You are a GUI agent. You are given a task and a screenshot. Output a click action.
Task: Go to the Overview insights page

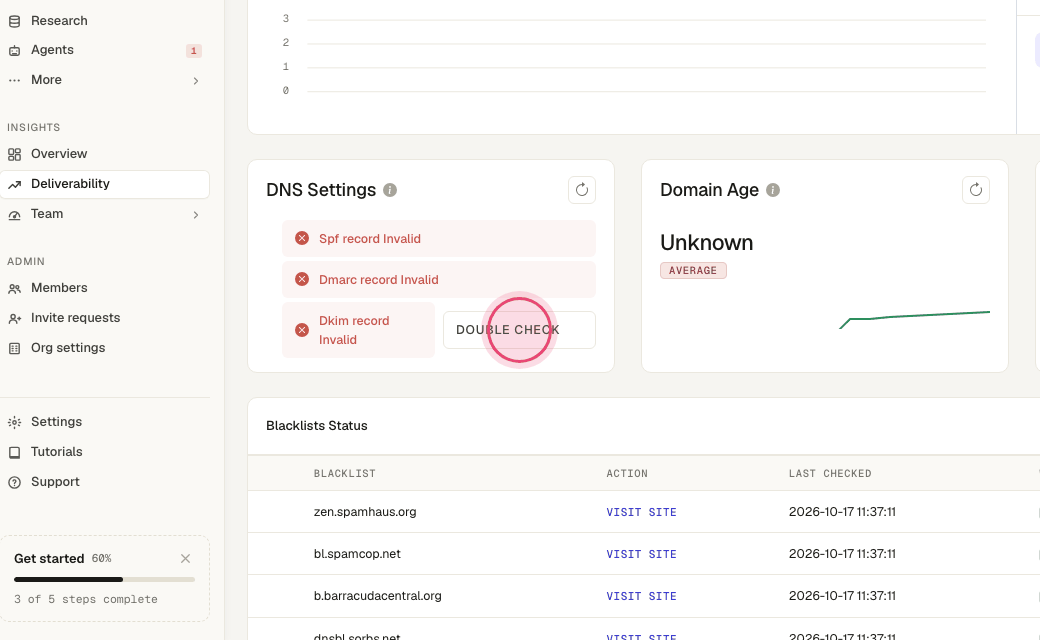(x=59, y=154)
